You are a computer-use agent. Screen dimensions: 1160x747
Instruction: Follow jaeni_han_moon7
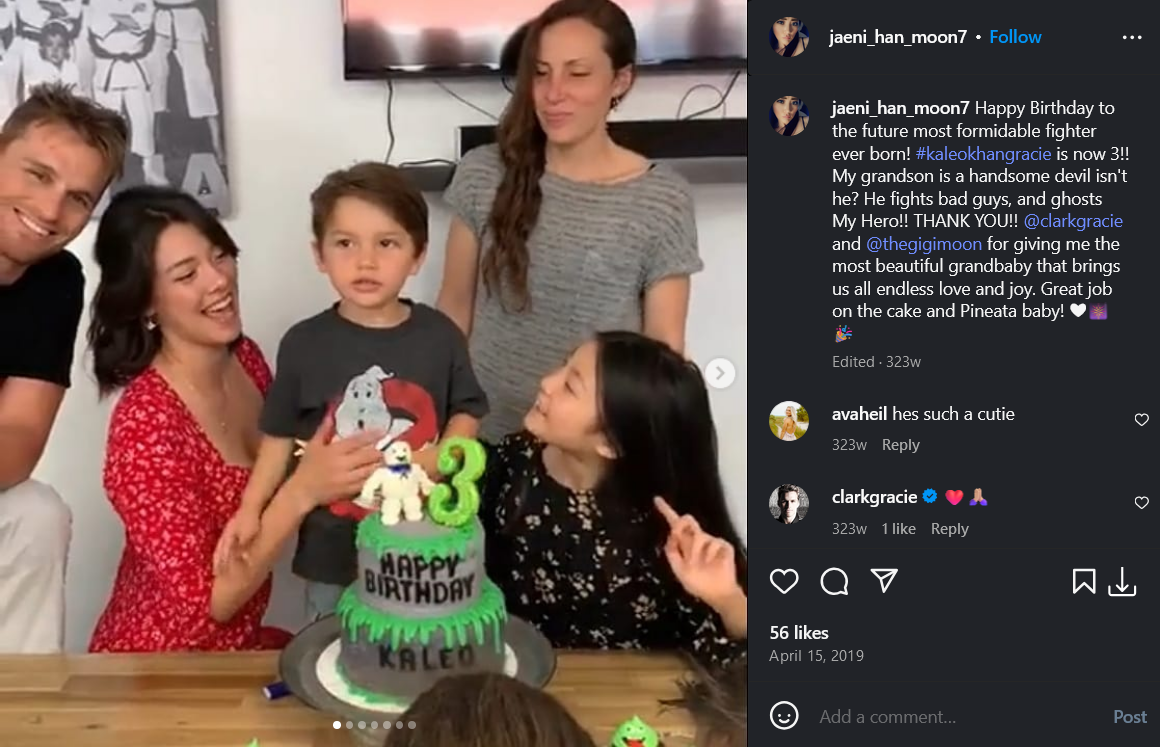(1015, 37)
